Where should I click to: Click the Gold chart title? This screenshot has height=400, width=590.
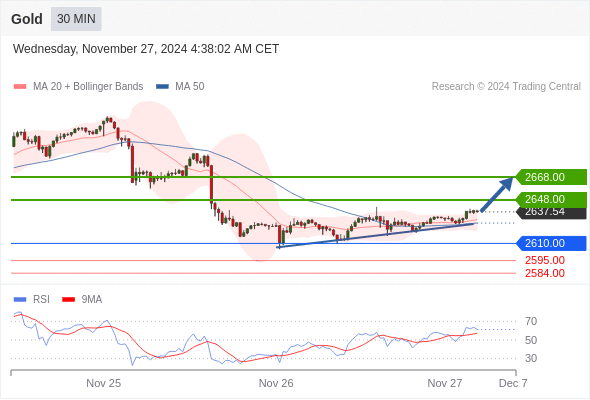27,19
